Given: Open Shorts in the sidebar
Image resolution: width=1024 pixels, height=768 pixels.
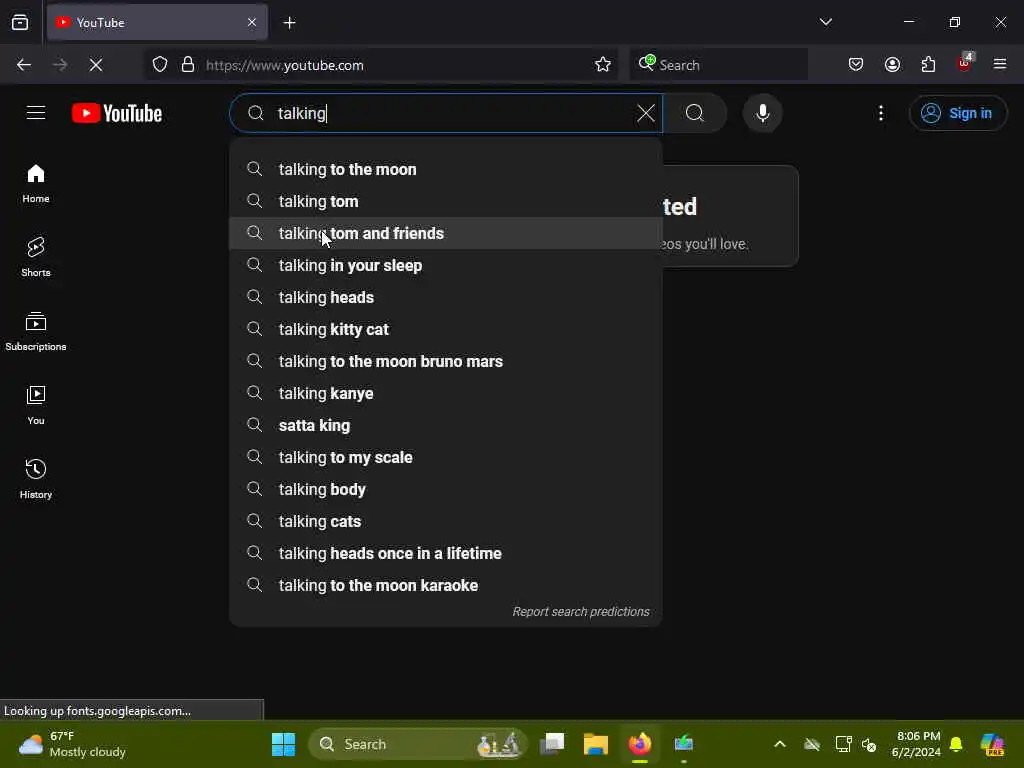Looking at the screenshot, I should [x=36, y=257].
